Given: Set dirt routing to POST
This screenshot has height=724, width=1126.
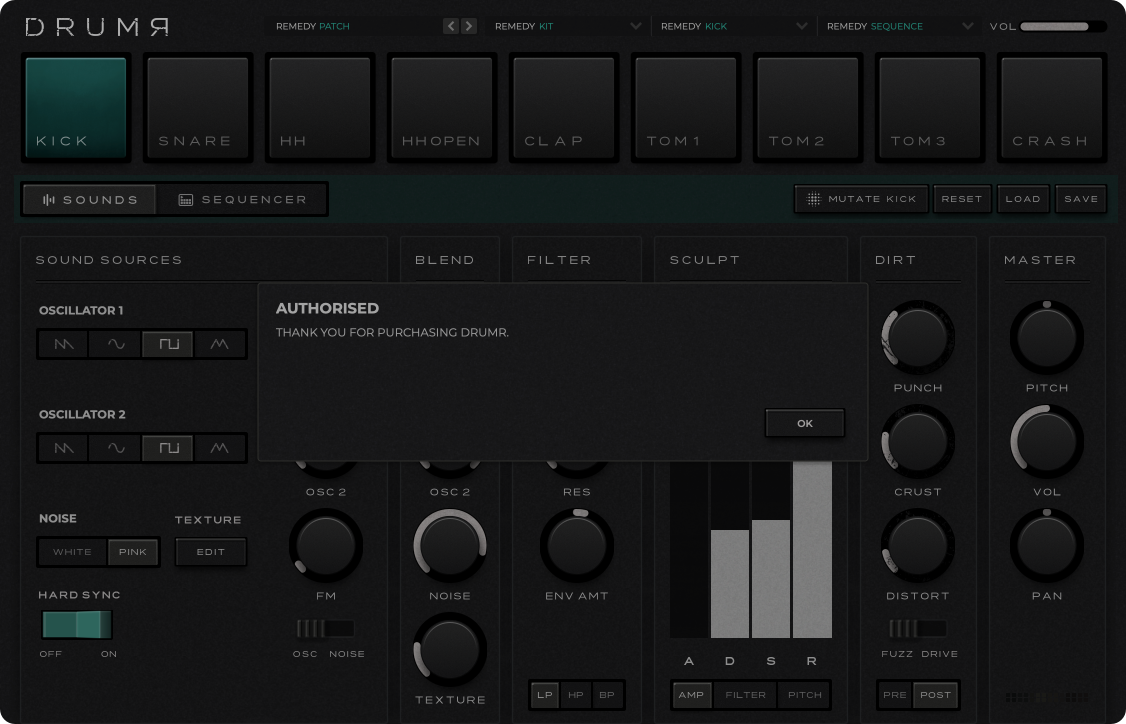Looking at the screenshot, I should pos(936,695).
